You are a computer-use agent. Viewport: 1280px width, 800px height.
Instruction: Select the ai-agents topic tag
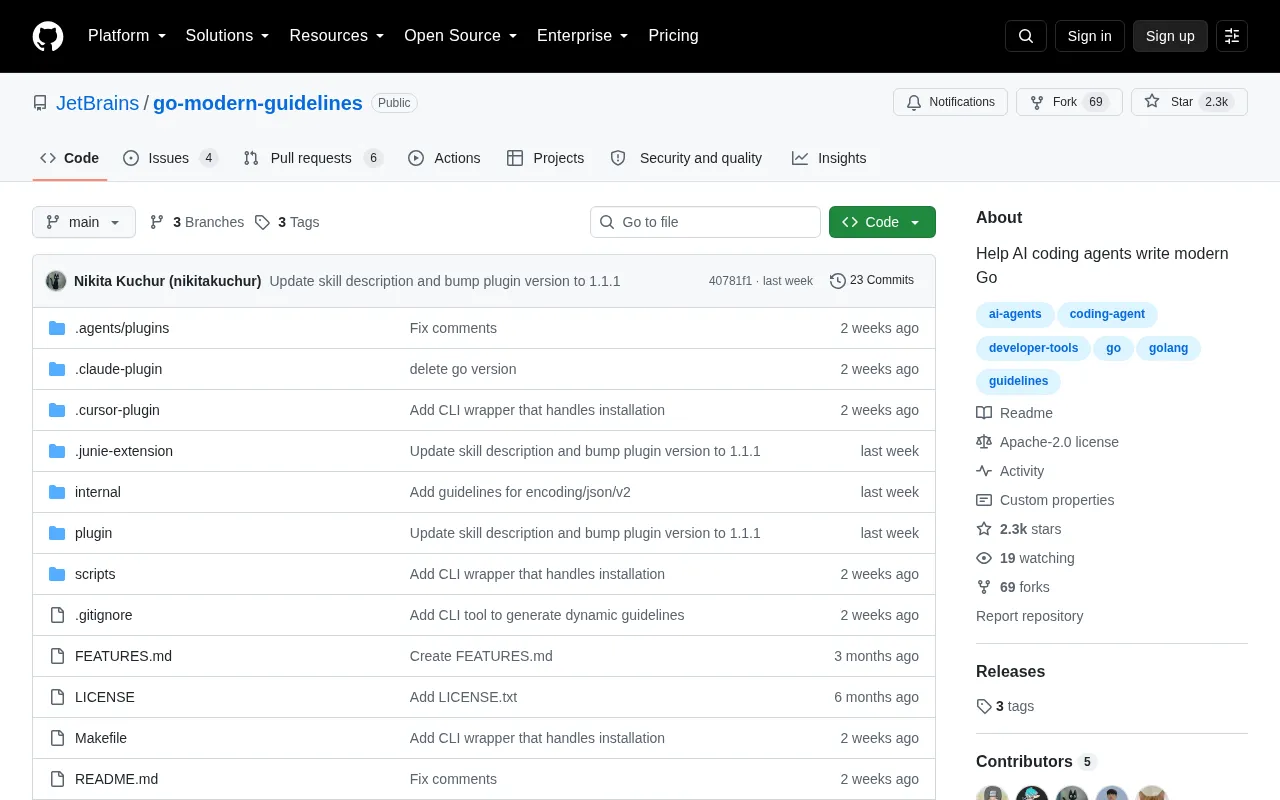click(1015, 314)
